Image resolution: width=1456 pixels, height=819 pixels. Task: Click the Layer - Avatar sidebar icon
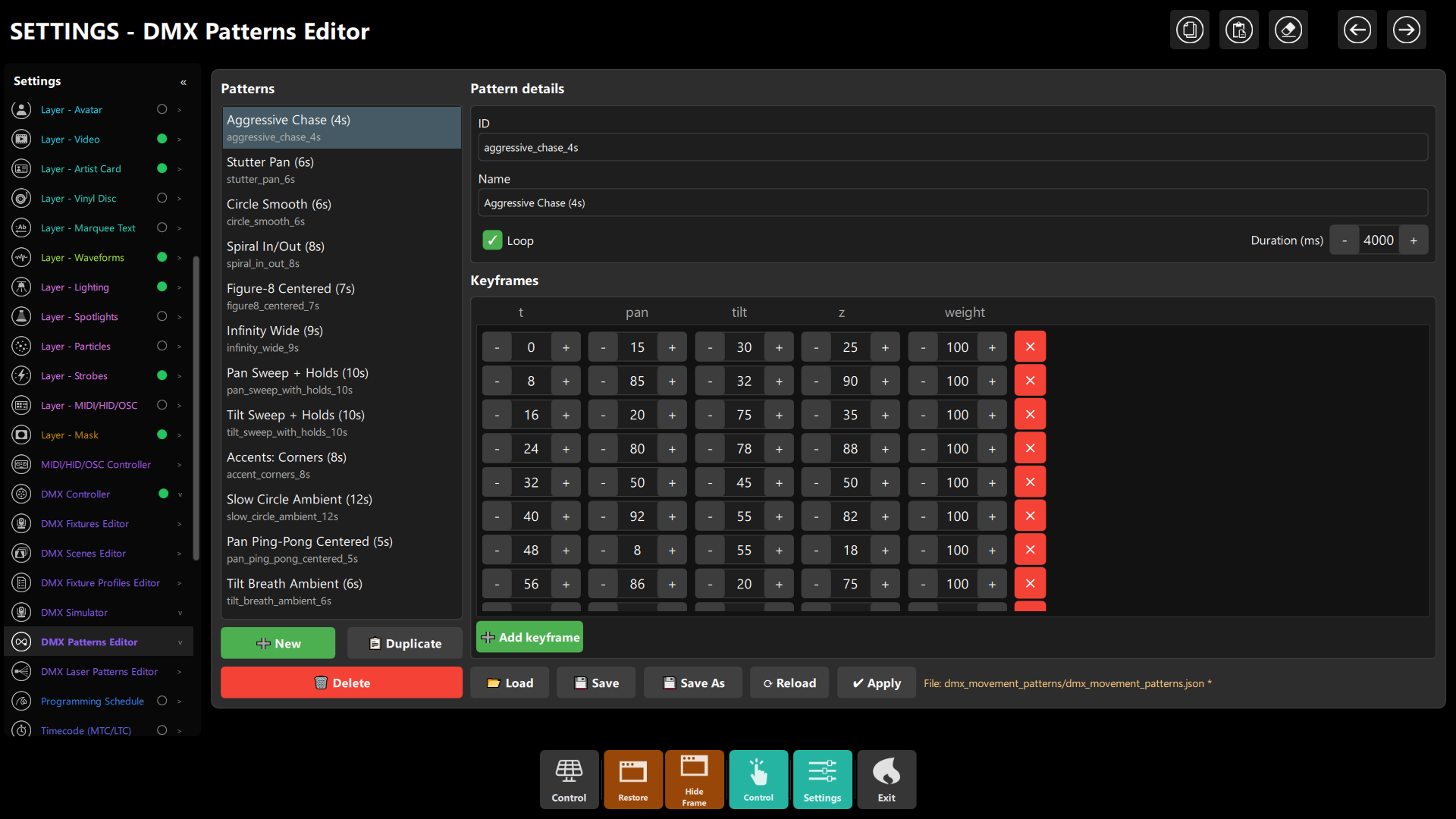pyautogui.click(x=21, y=110)
